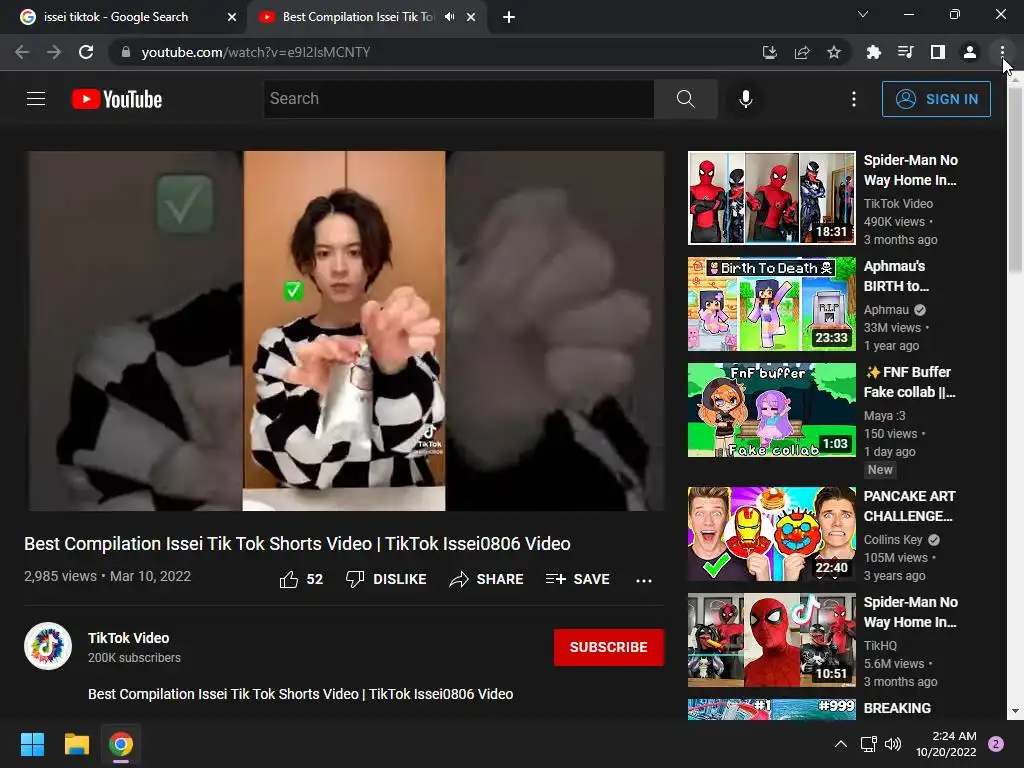
Task: Click the SIGN IN button
Action: coord(936,99)
